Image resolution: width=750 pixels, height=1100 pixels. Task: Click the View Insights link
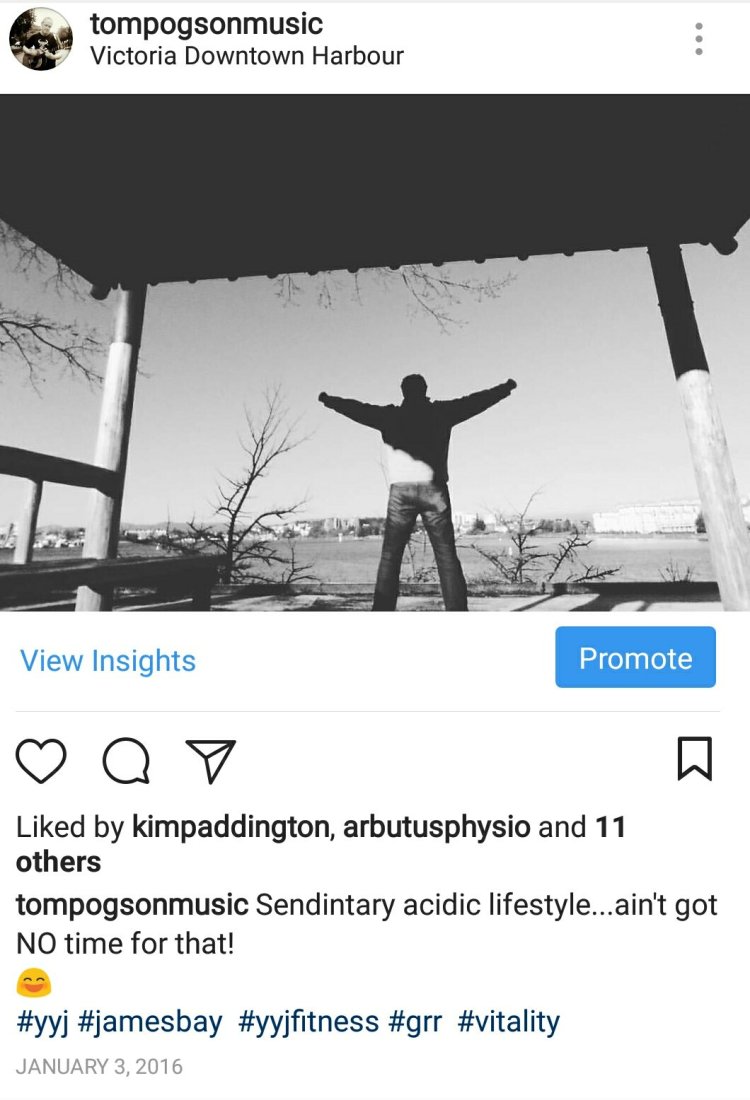[108, 661]
